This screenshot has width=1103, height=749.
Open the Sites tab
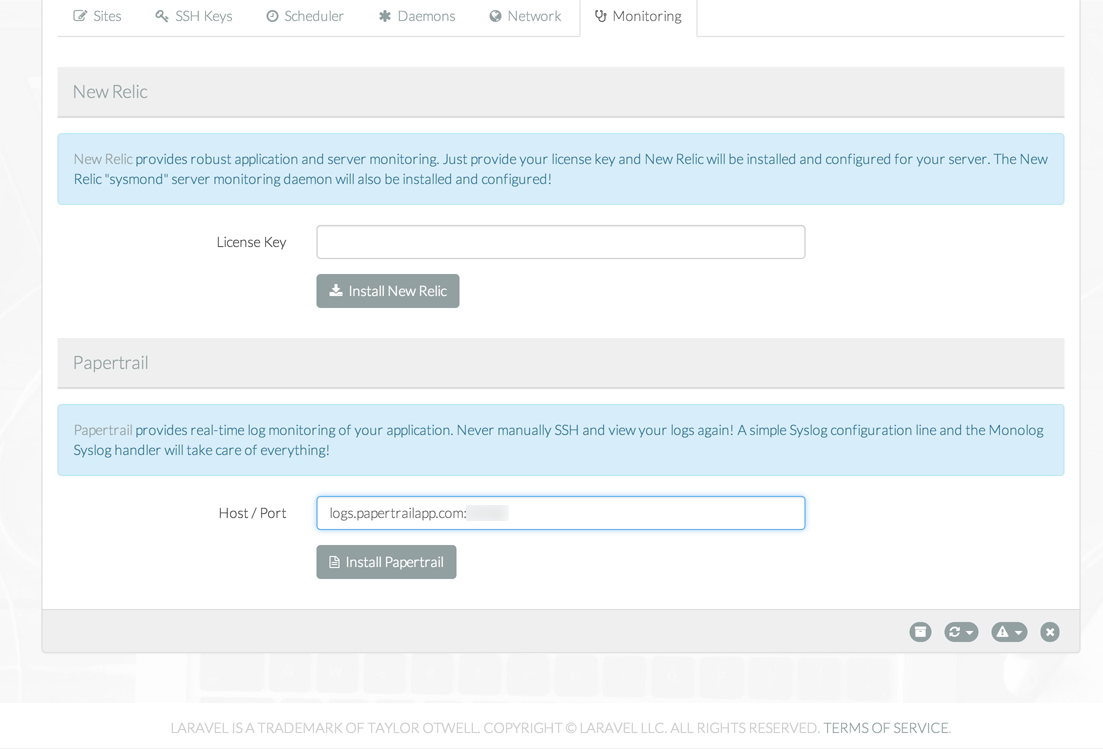[97, 16]
